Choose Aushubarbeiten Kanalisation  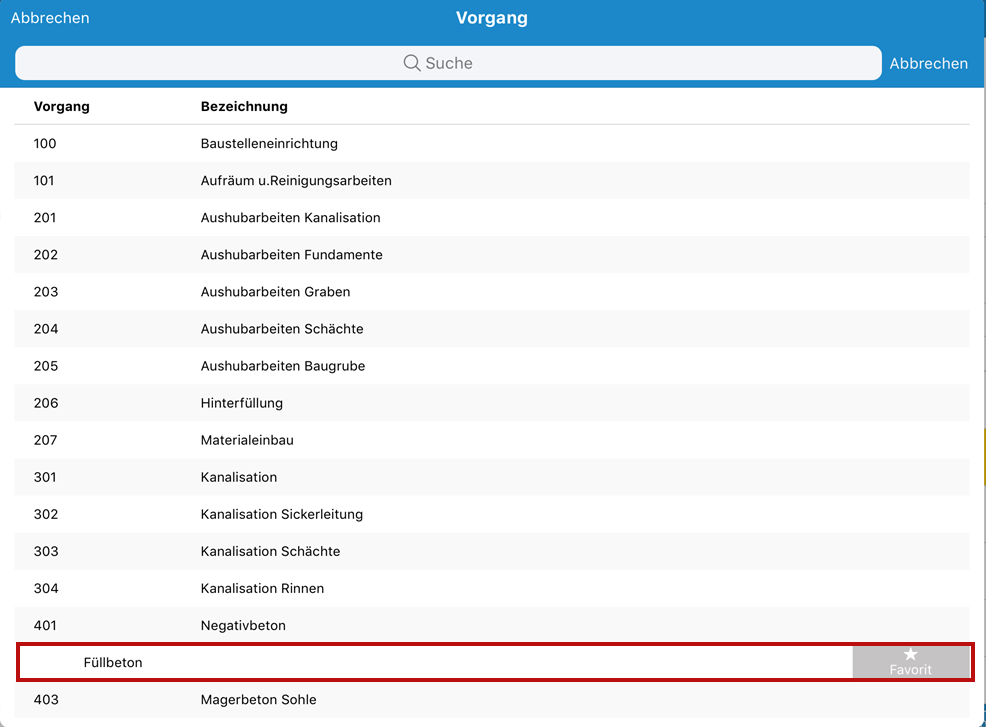pos(492,218)
